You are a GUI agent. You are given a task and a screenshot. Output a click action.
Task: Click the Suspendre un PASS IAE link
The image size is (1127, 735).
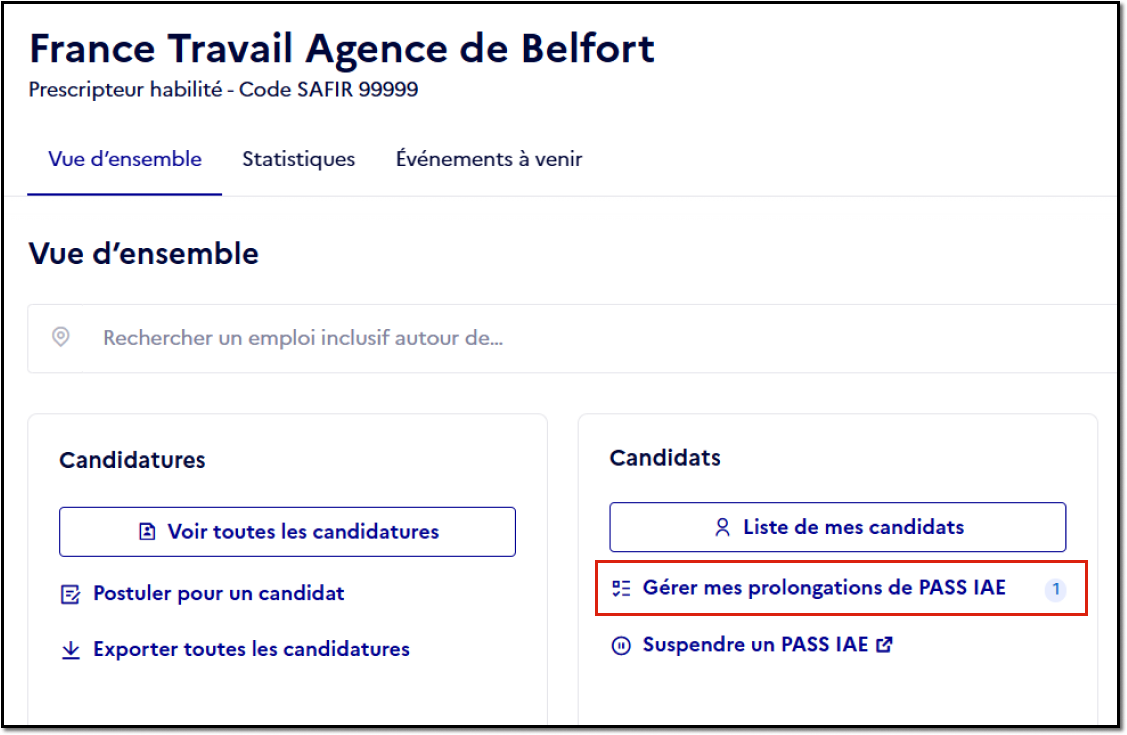[755, 644]
